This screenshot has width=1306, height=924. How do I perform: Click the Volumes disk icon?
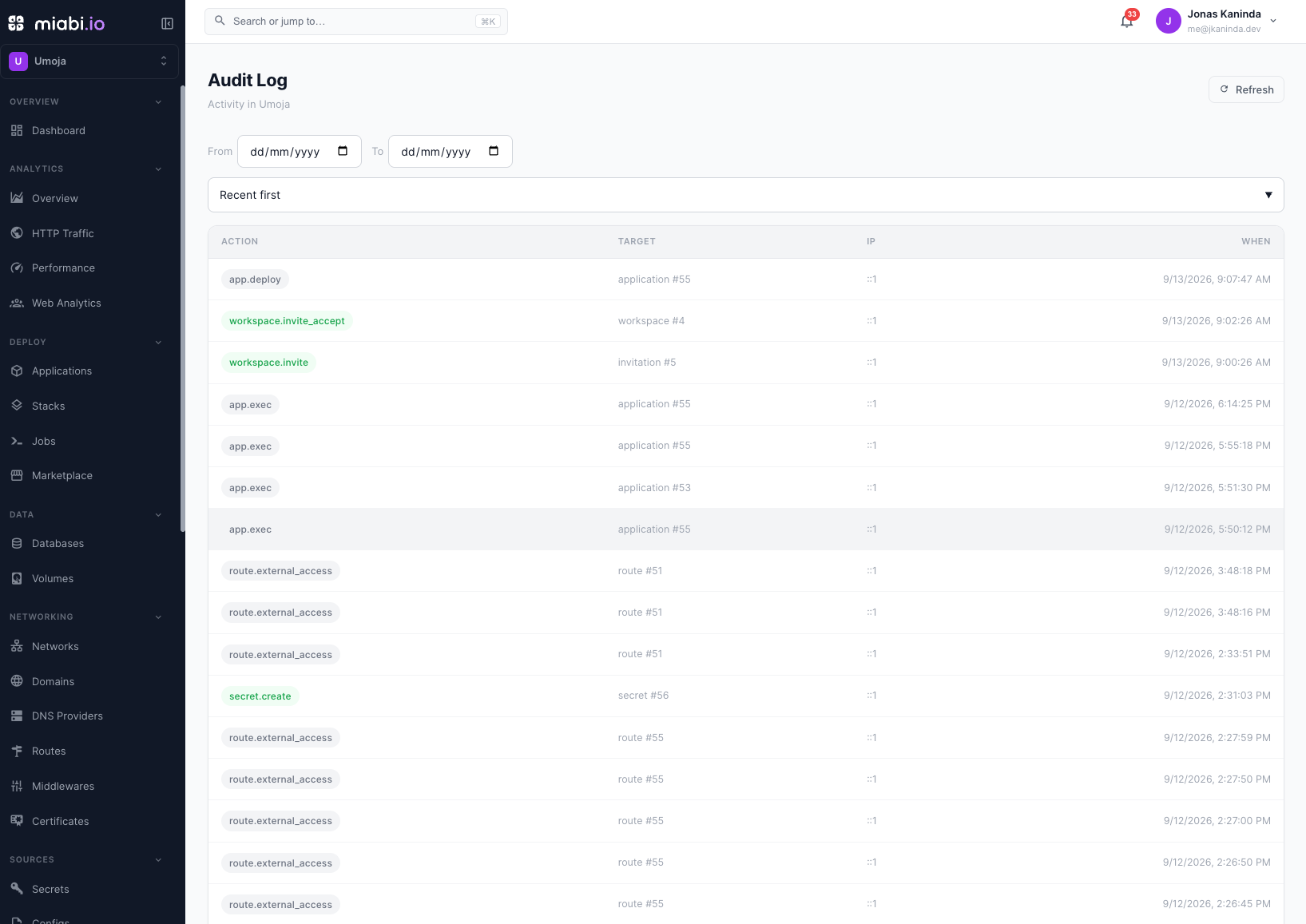17,578
